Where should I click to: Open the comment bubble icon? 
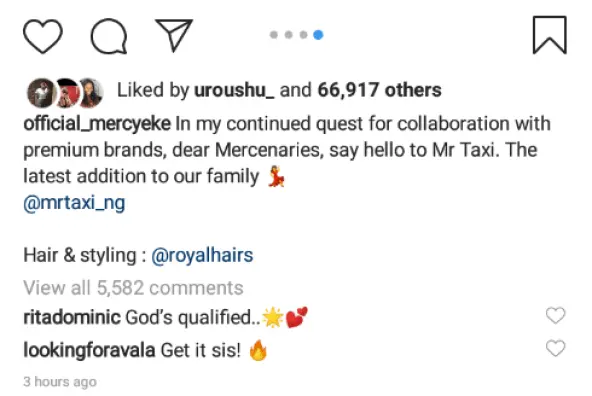tap(109, 36)
